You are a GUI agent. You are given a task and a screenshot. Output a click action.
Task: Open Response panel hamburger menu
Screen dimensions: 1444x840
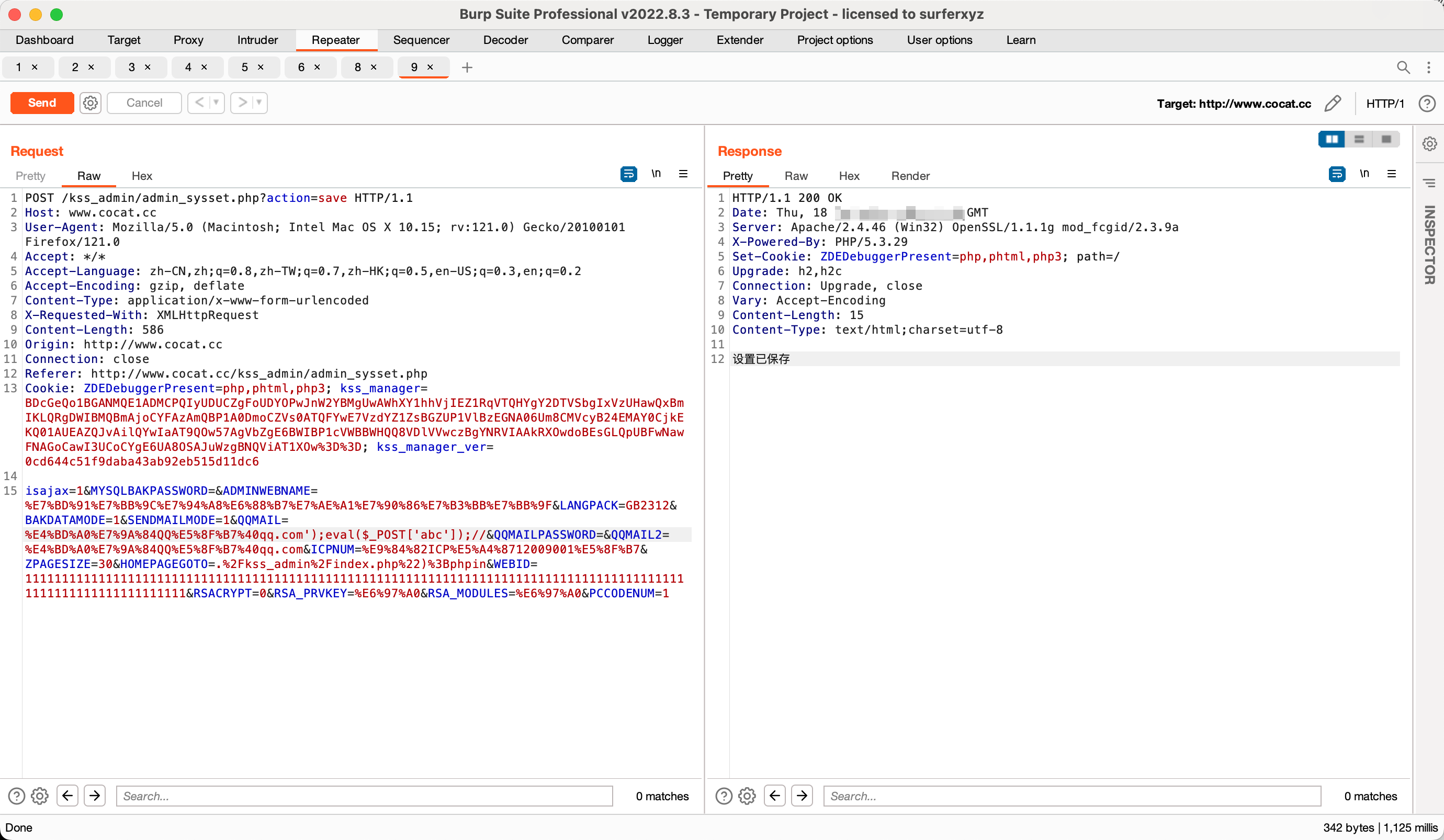[1391, 174]
